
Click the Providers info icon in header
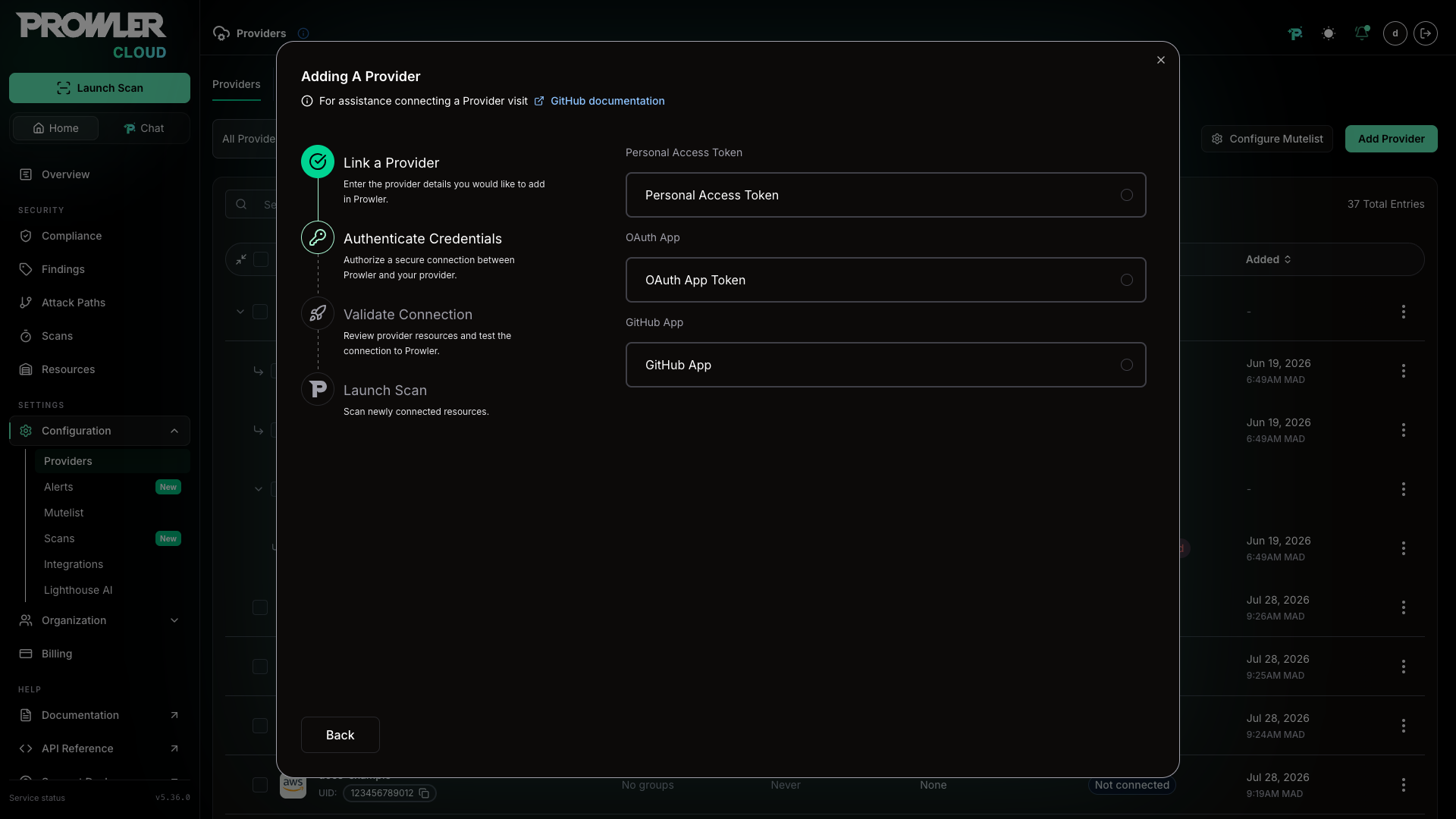(x=303, y=33)
